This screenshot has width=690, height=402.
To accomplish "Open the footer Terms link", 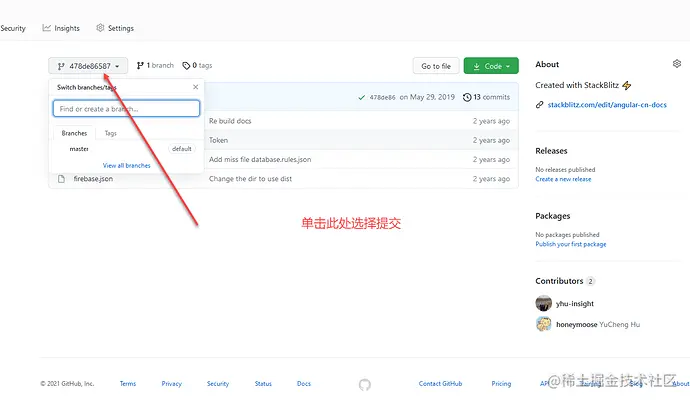I will 128,384.
